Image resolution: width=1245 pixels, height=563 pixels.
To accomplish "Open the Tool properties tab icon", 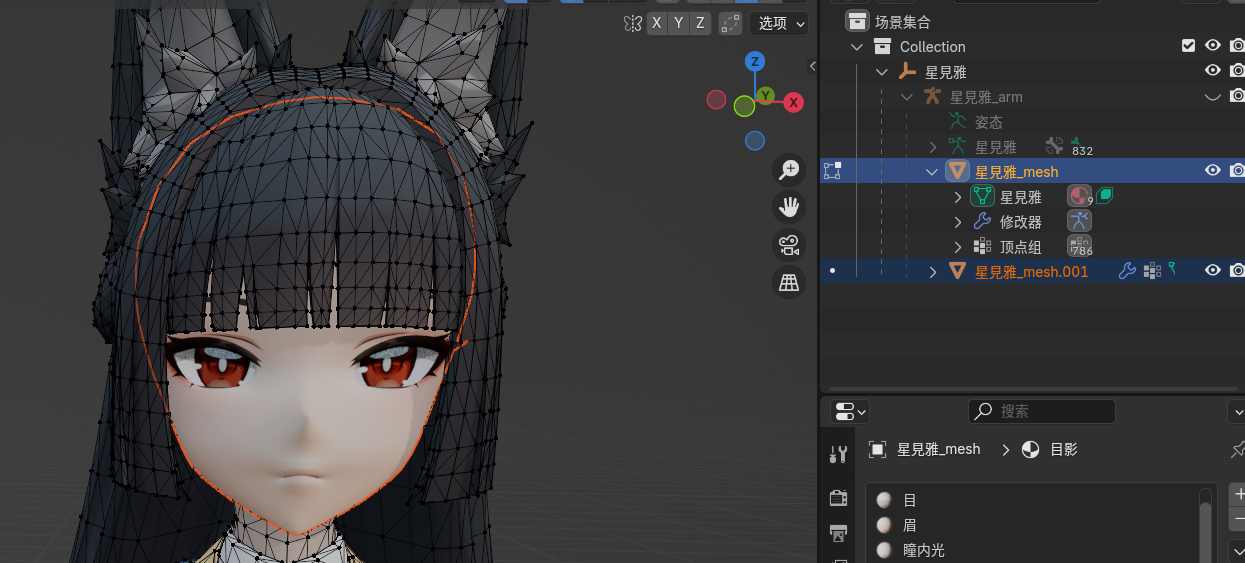I will 838,454.
